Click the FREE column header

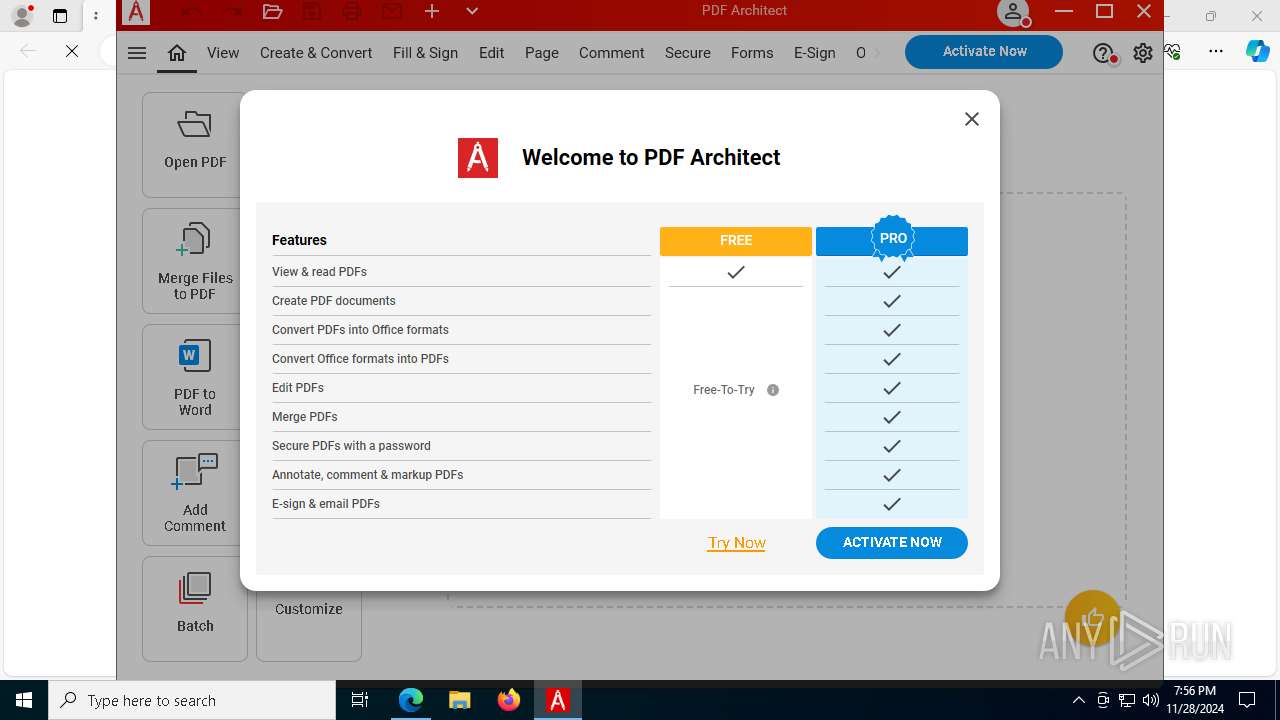coord(736,240)
